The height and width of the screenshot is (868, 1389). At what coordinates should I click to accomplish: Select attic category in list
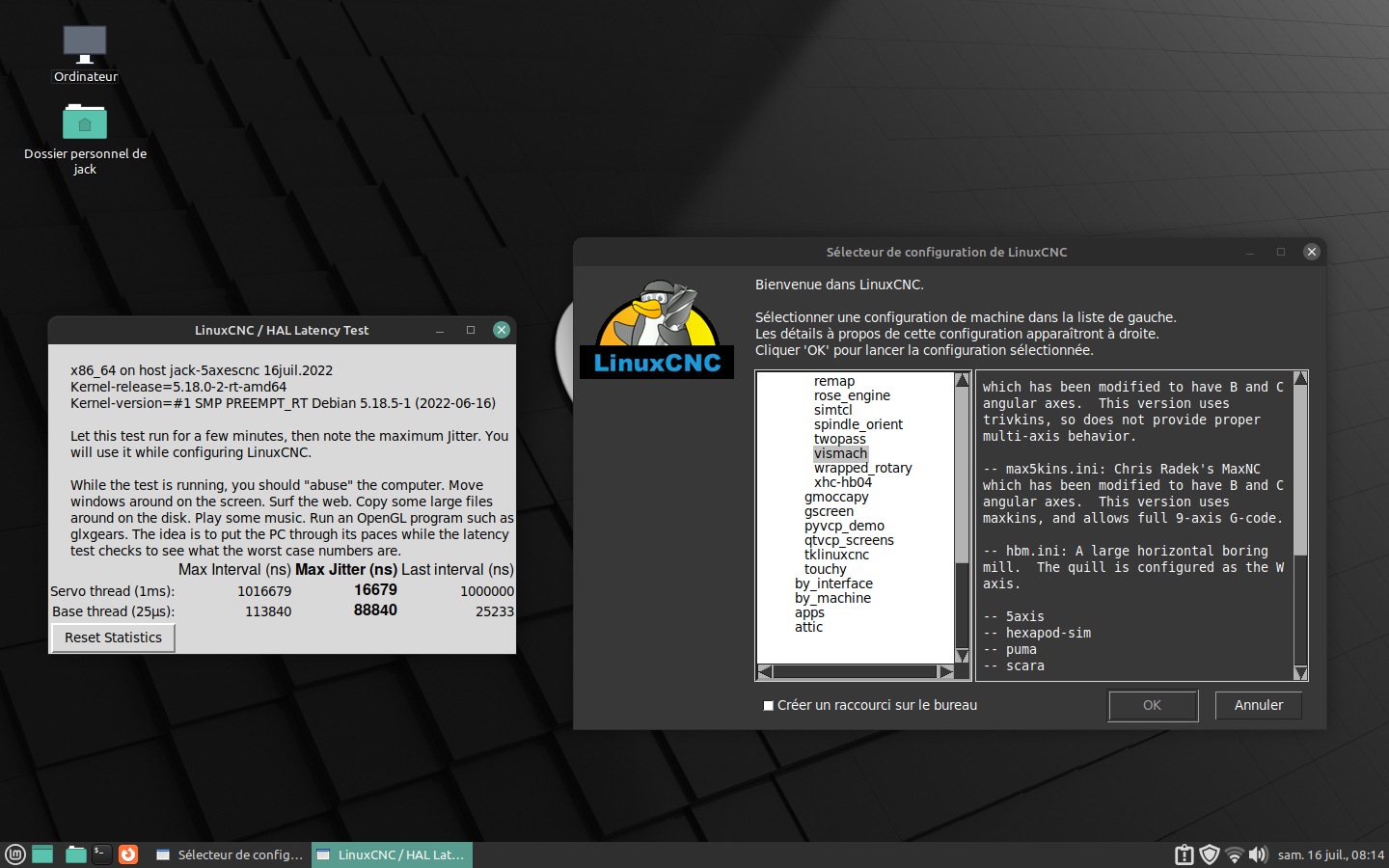[x=808, y=627]
